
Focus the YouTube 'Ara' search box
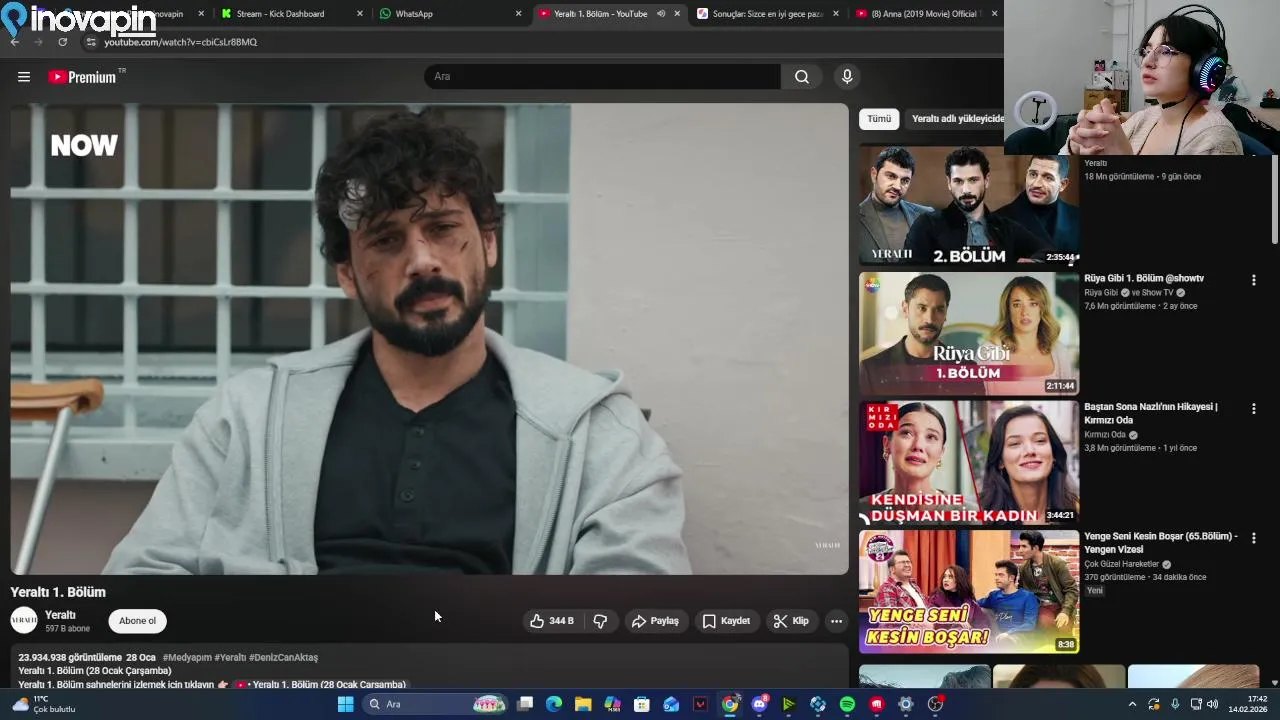603,77
